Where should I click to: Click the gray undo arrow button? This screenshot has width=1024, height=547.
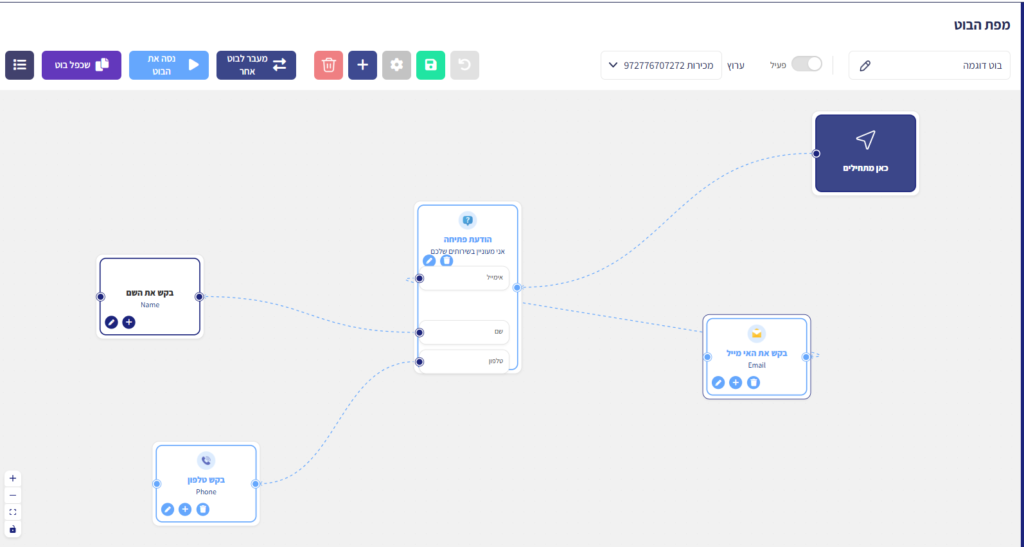coord(464,65)
